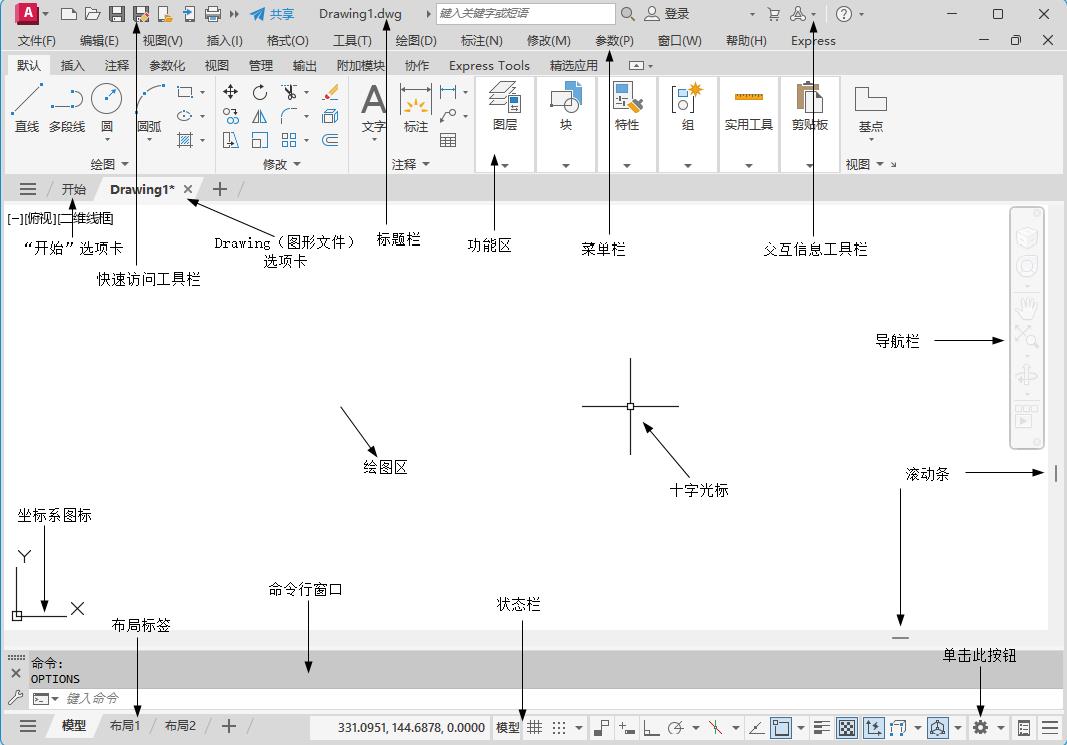The image size is (1067, 745).
Task: Open 图层 (Layer) panel in the ribbon
Action: [505, 108]
